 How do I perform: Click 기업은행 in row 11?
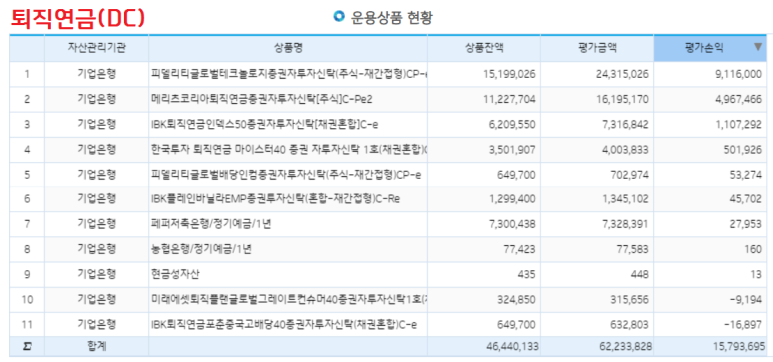click(97, 324)
